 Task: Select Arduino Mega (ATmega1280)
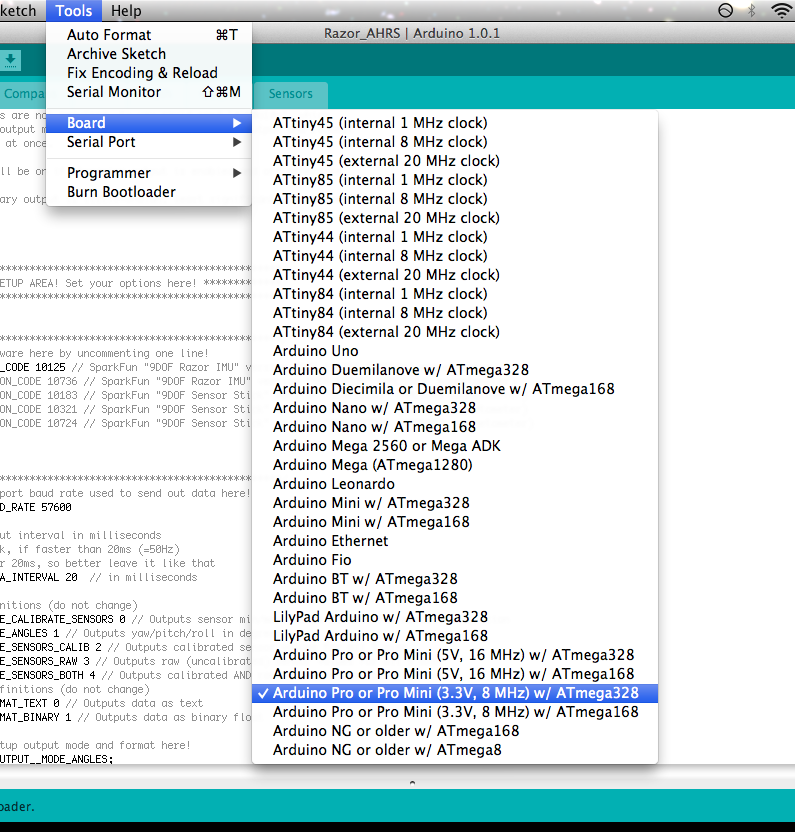pyautogui.click(x=455, y=465)
